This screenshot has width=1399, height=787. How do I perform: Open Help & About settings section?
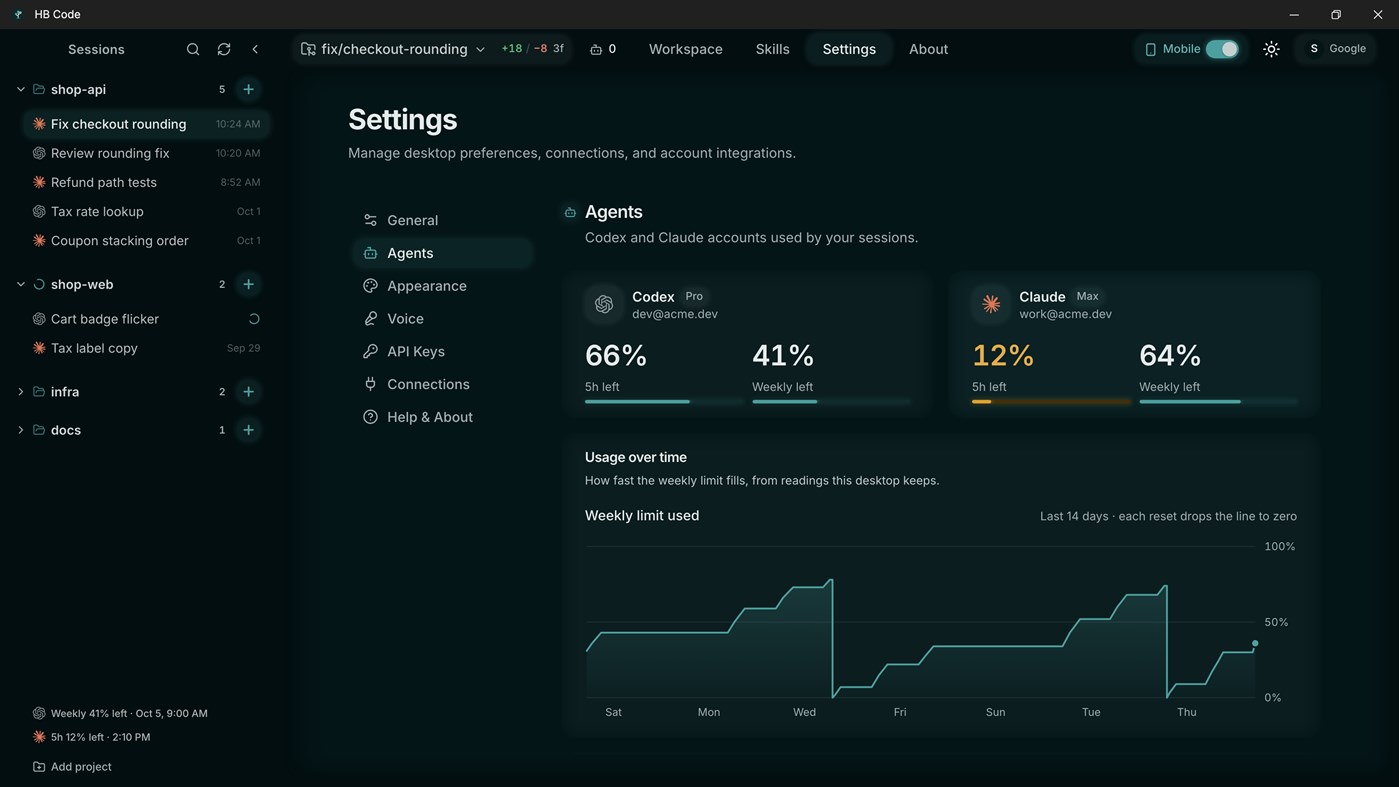[x=442, y=417]
